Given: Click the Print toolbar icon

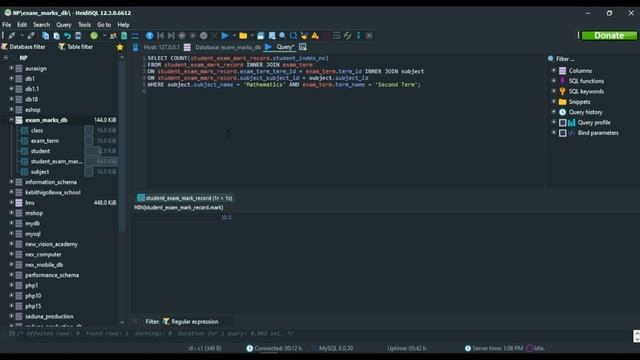Looking at the screenshot, I should pyautogui.click(x=78, y=36).
